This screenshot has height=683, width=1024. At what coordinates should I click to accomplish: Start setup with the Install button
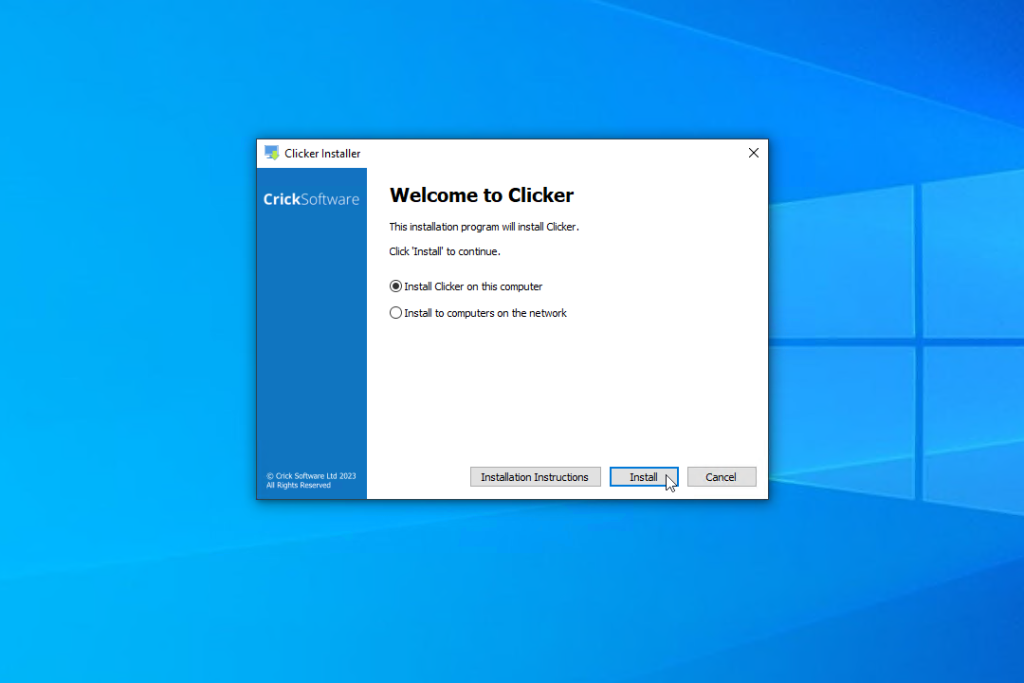click(644, 477)
